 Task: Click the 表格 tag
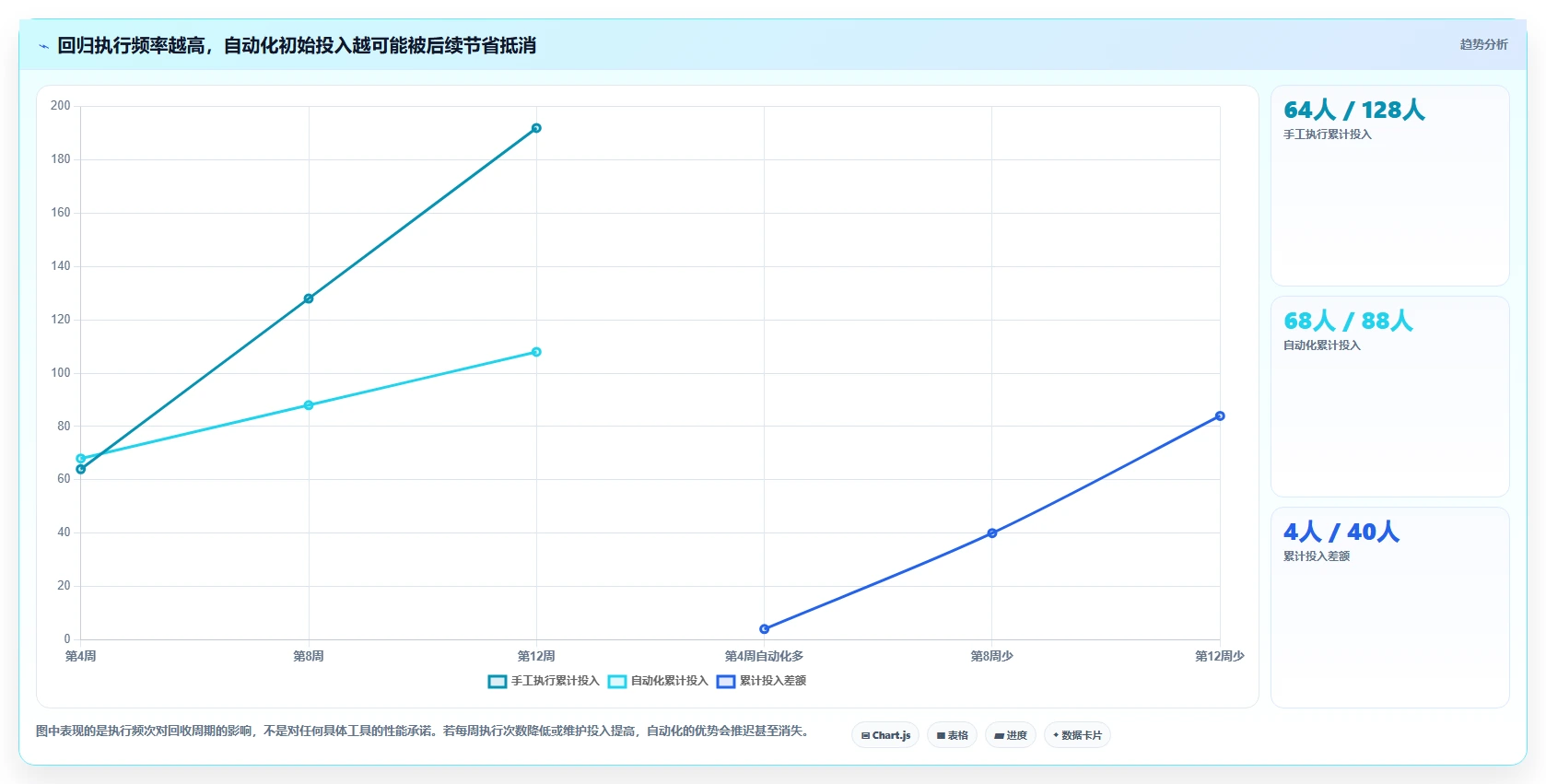tap(953, 735)
